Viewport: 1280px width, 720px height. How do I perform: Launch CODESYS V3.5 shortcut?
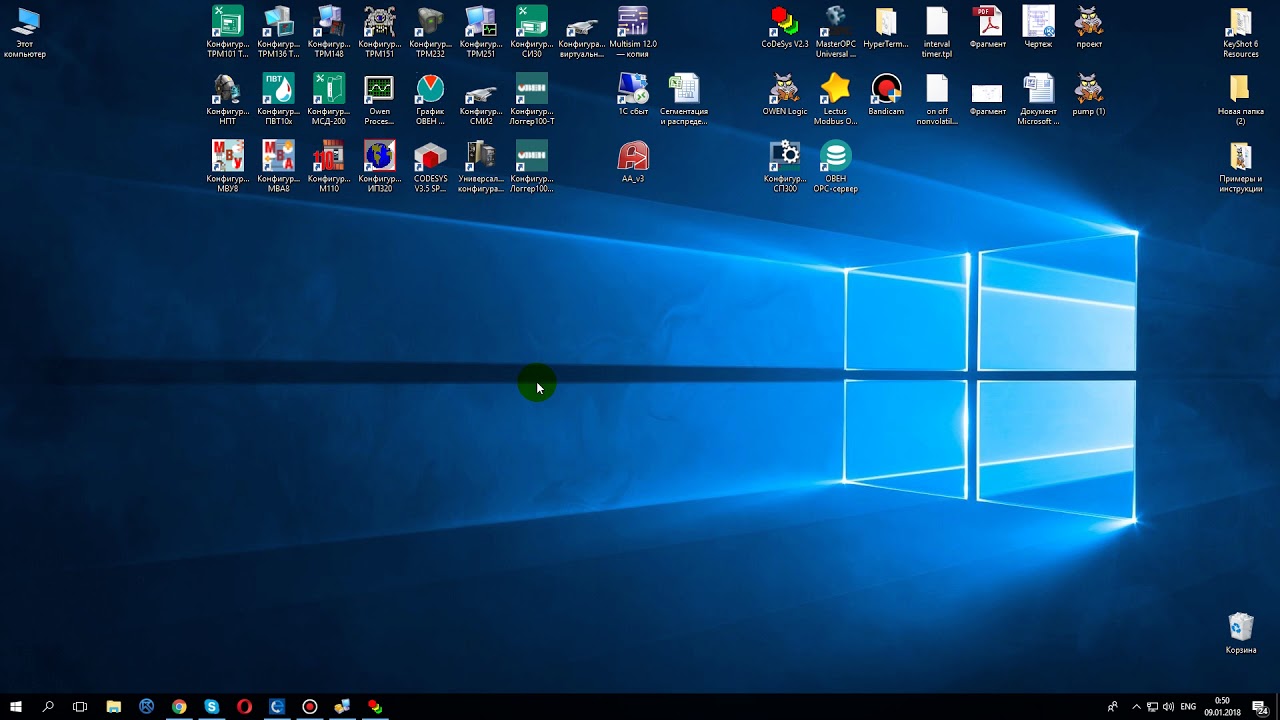coord(430,166)
